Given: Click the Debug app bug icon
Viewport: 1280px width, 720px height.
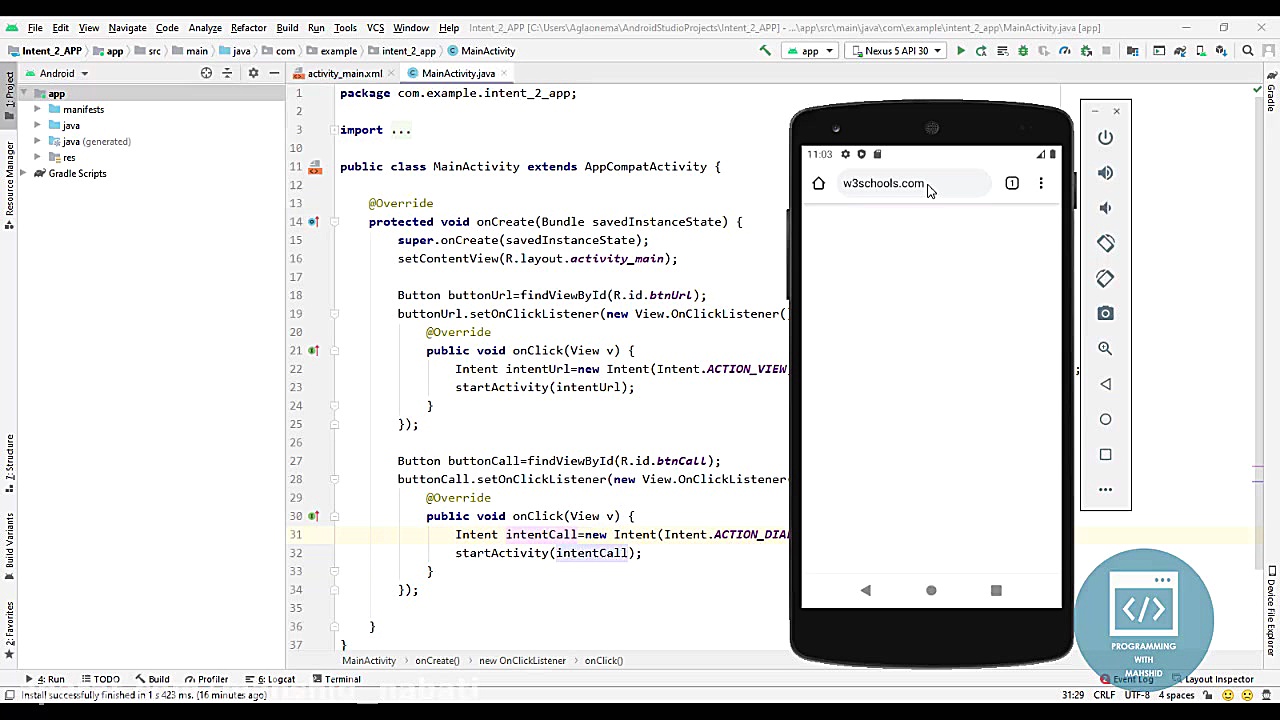Looking at the screenshot, I should (x=1022, y=51).
